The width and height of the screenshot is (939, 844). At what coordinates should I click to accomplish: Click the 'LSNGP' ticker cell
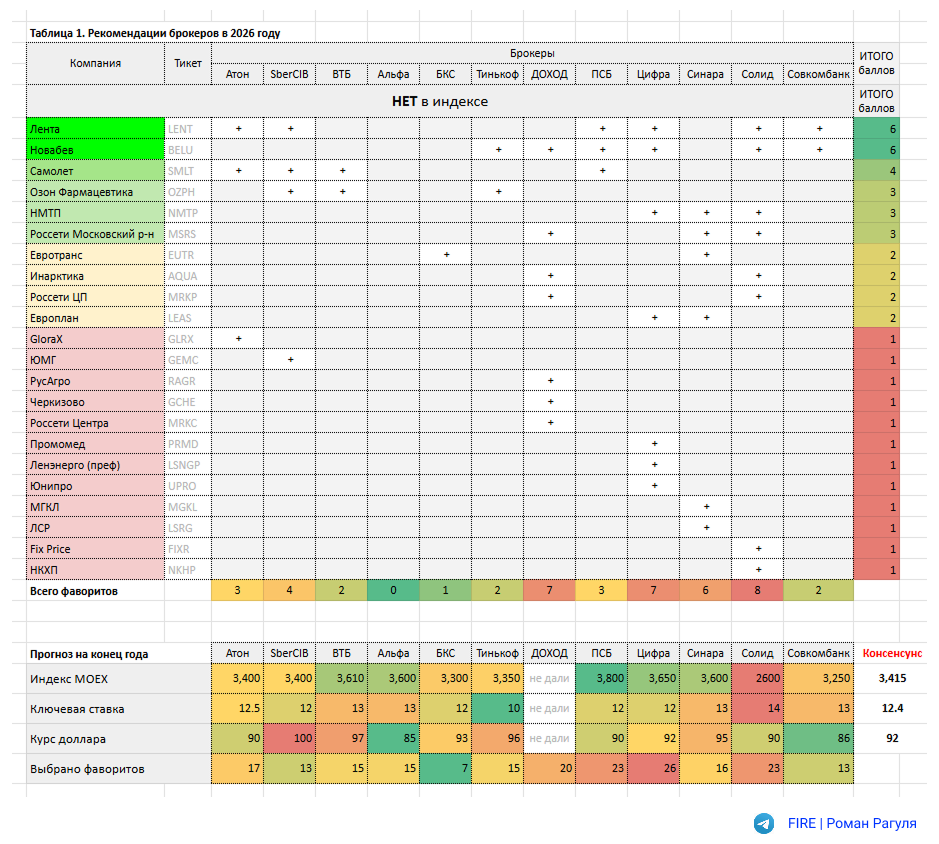tap(188, 465)
